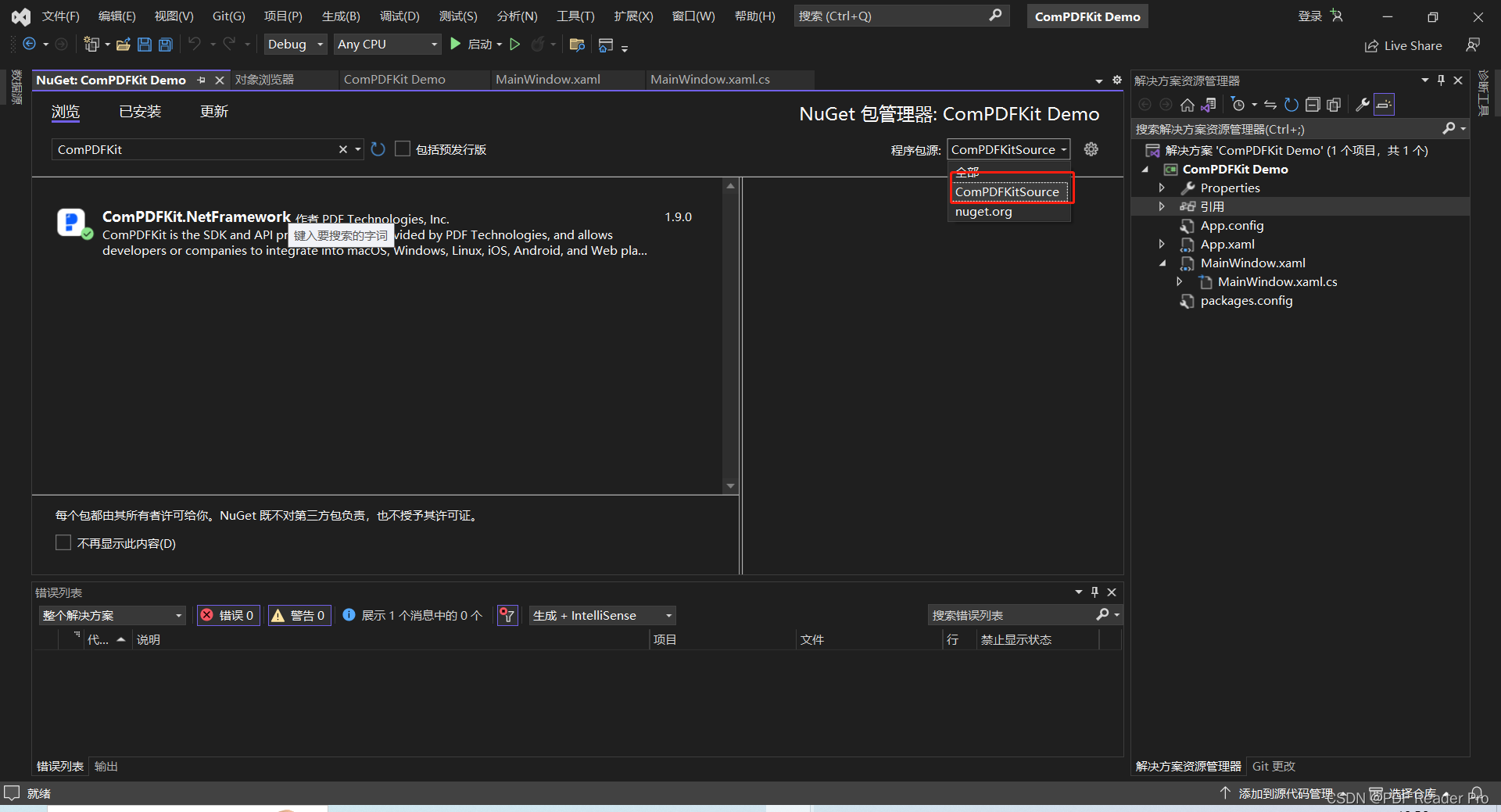Open NuGet package source settings gear
Viewport: 1501px width, 812px height.
point(1091,149)
